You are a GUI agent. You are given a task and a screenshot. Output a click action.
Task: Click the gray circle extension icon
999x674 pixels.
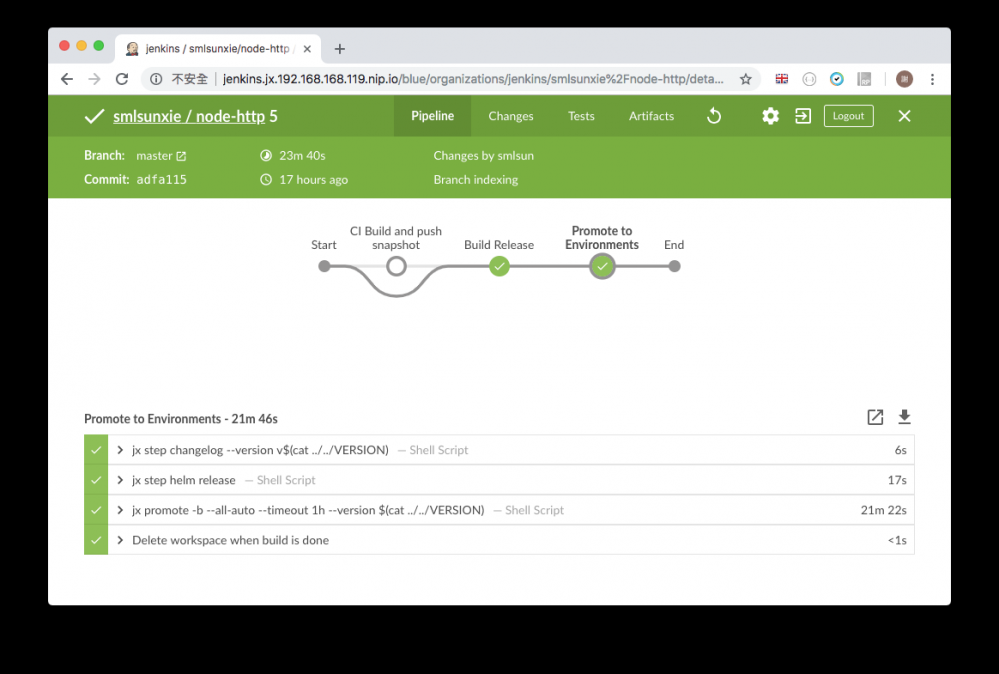coord(809,79)
